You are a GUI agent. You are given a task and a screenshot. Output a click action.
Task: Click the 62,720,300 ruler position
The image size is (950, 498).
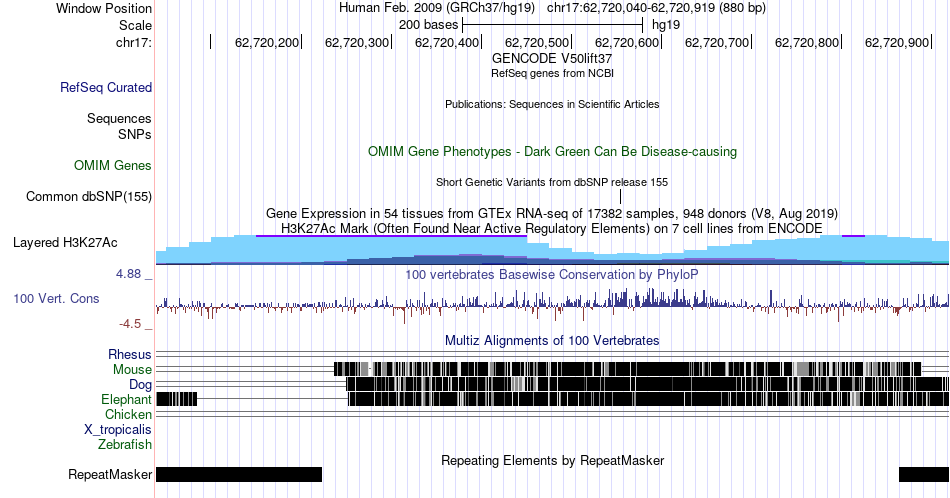(x=357, y=42)
